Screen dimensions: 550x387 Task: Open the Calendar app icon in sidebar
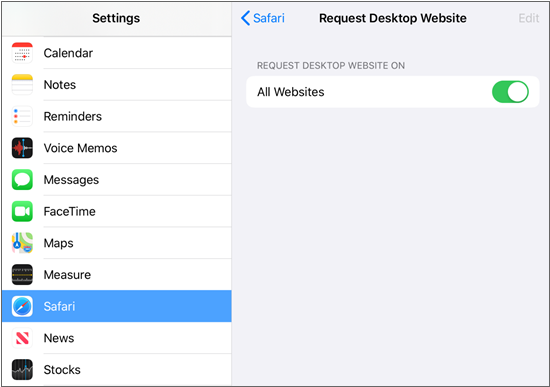pyautogui.click(x=22, y=53)
